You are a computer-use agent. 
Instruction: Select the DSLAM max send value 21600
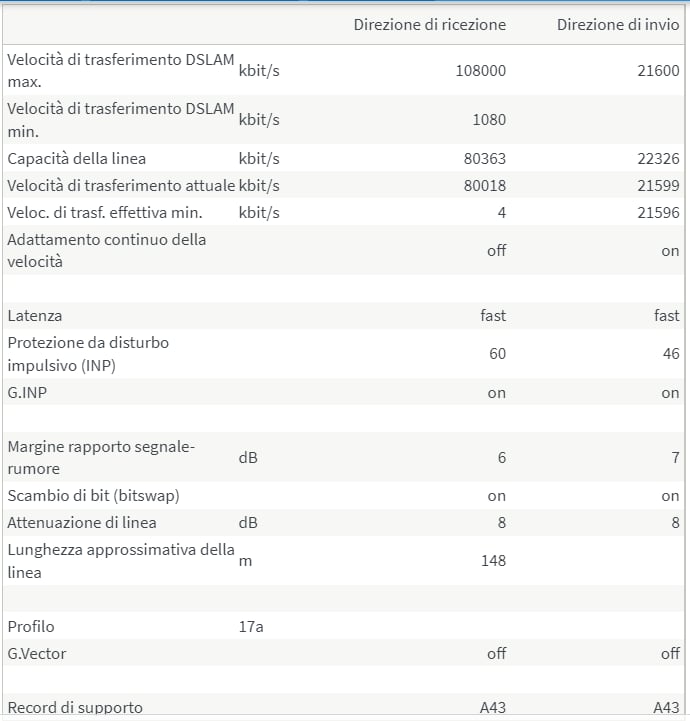click(x=658, y=70)
